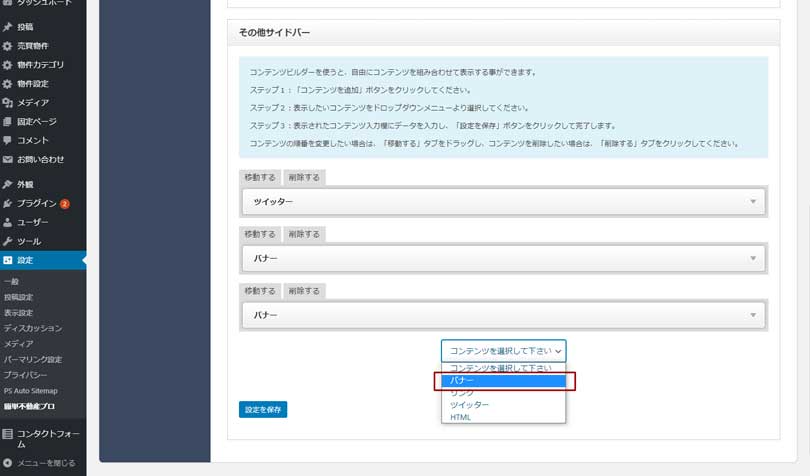Click the コメント speech bubble icon
810x476 pixels.
8,141
